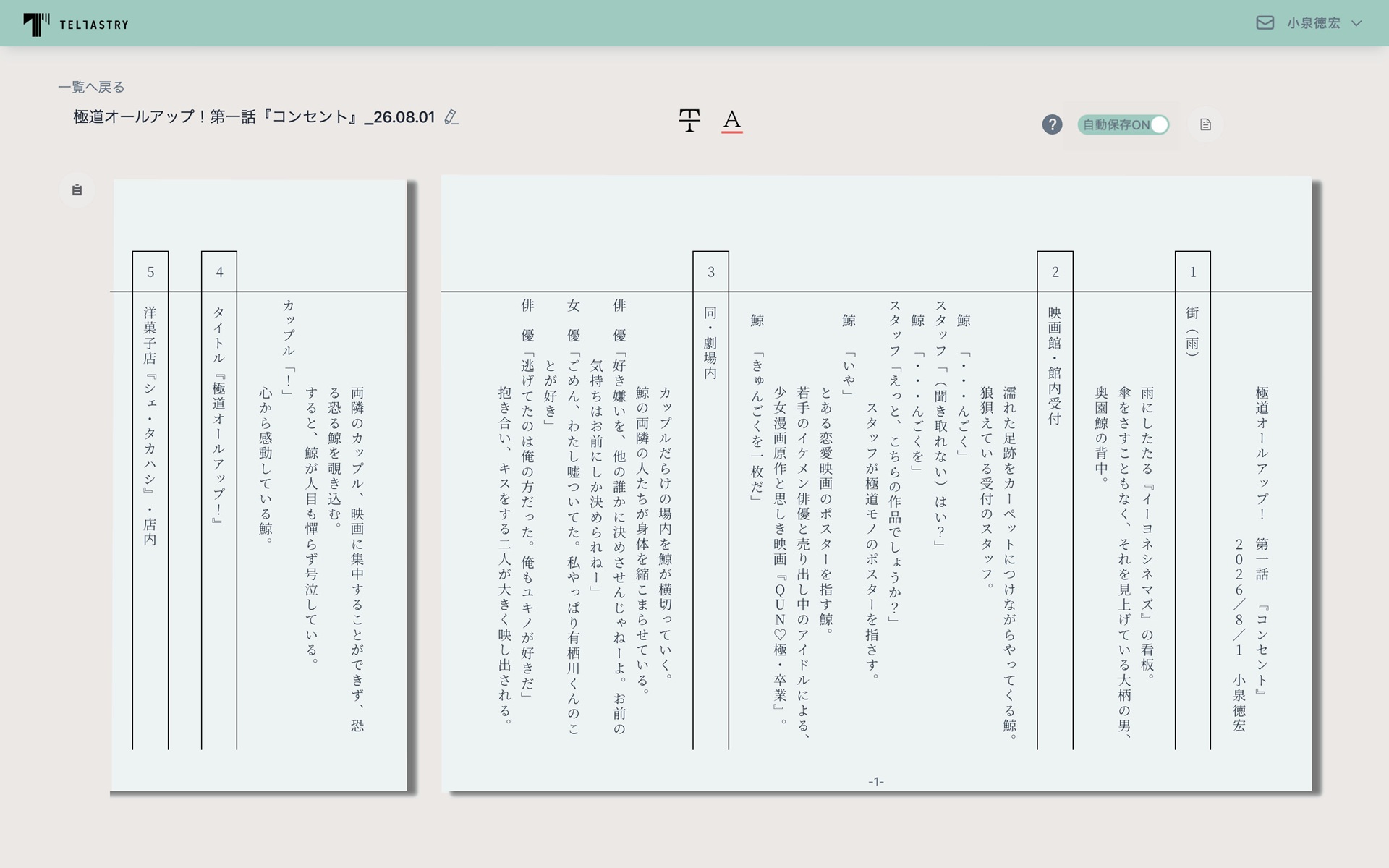
Task: Open the help question mark icon
Action: (1052, 124)
